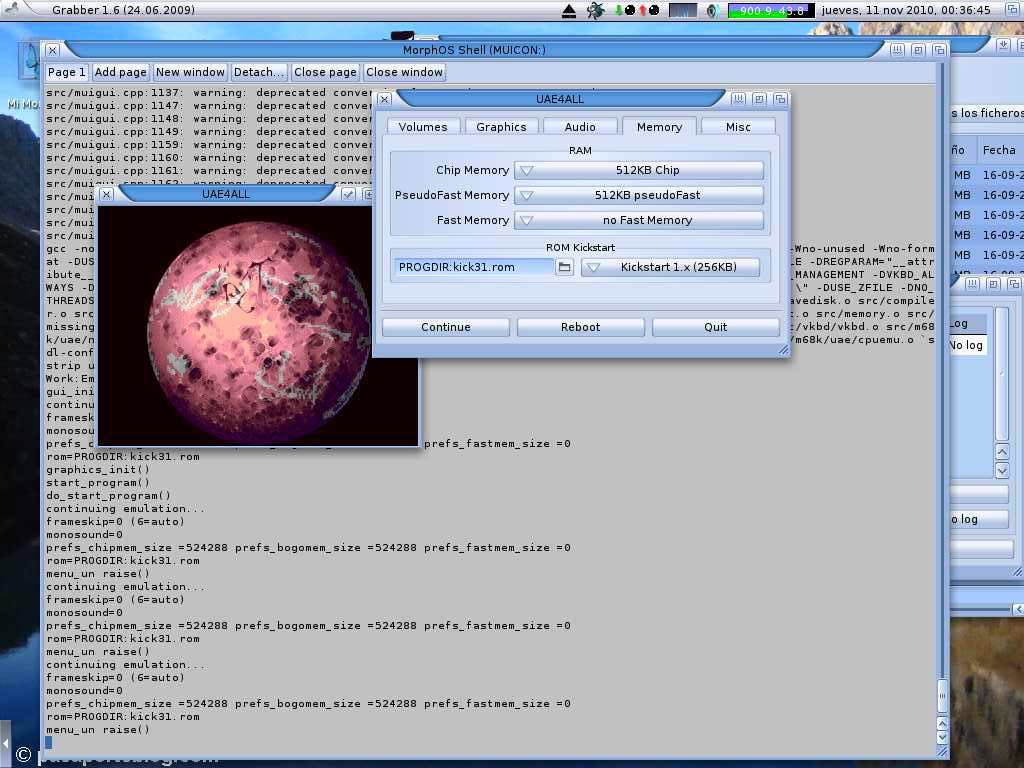1024x768 pixels.
Task: Open the Chip Memory dropdown
Action: 639,170
